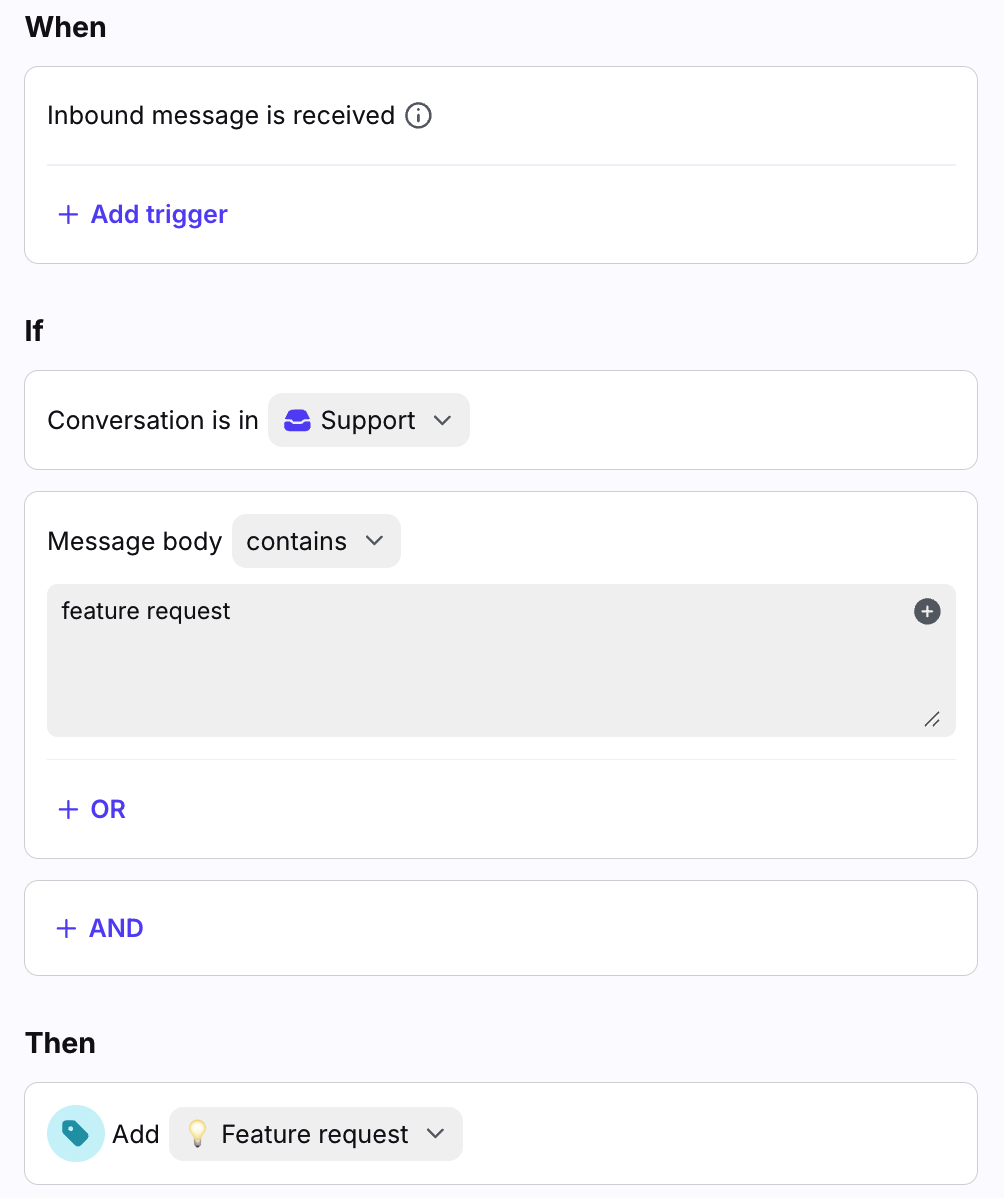Click the Add trigger link text

(x=159, y=215)
